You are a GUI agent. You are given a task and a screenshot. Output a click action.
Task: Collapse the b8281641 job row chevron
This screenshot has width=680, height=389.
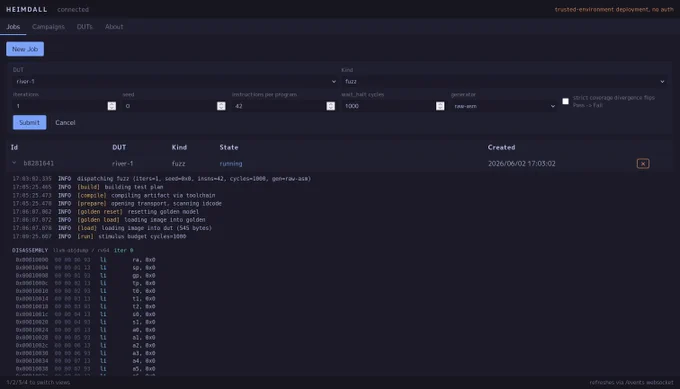pyautogui.click(x=14, y=163)
